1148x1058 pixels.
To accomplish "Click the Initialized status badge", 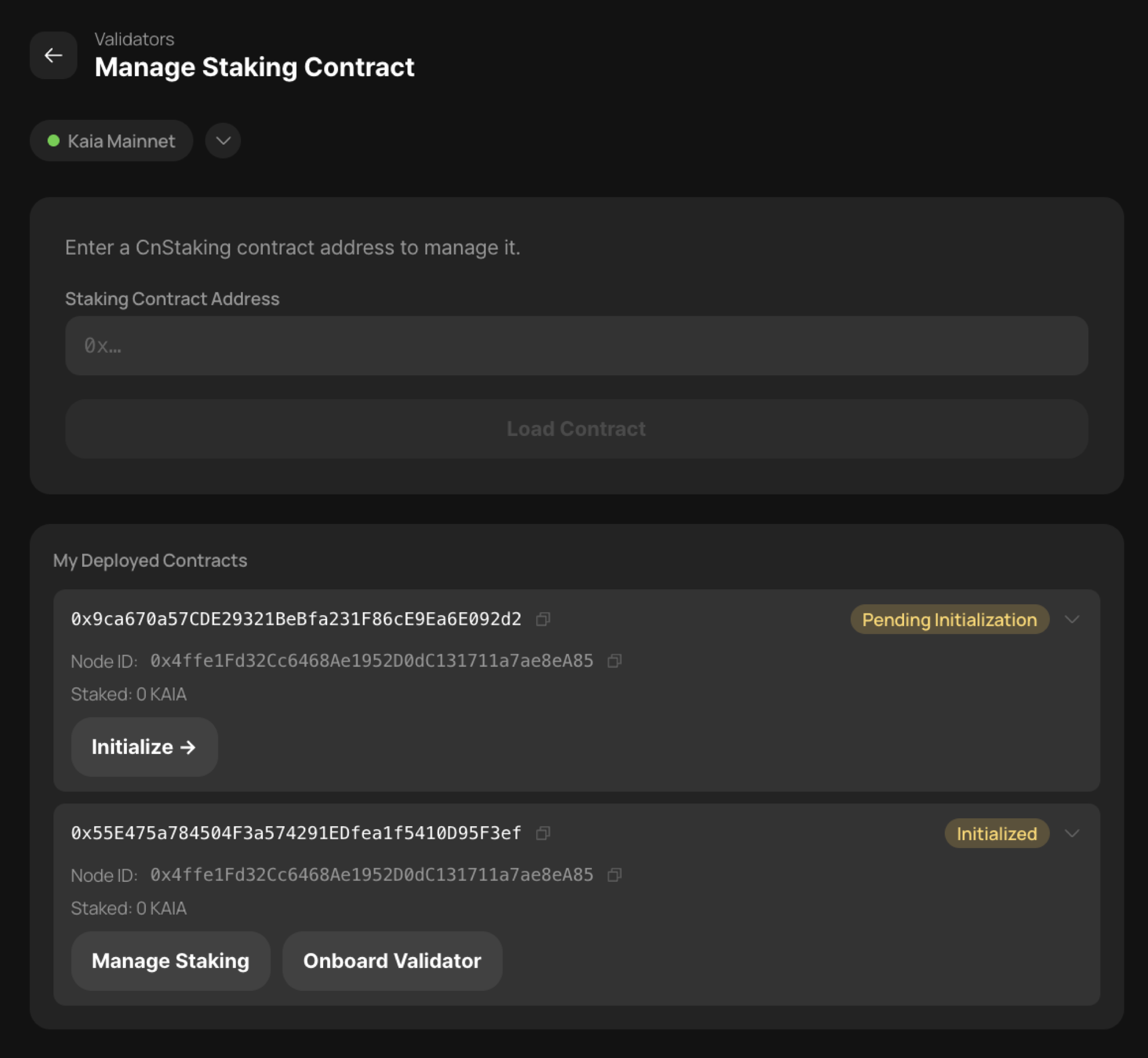I will point(996,834).
